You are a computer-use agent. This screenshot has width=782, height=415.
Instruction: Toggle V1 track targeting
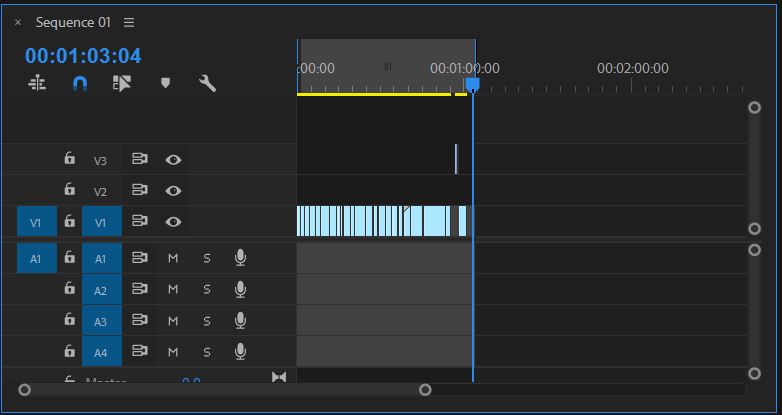pos(102,221)
